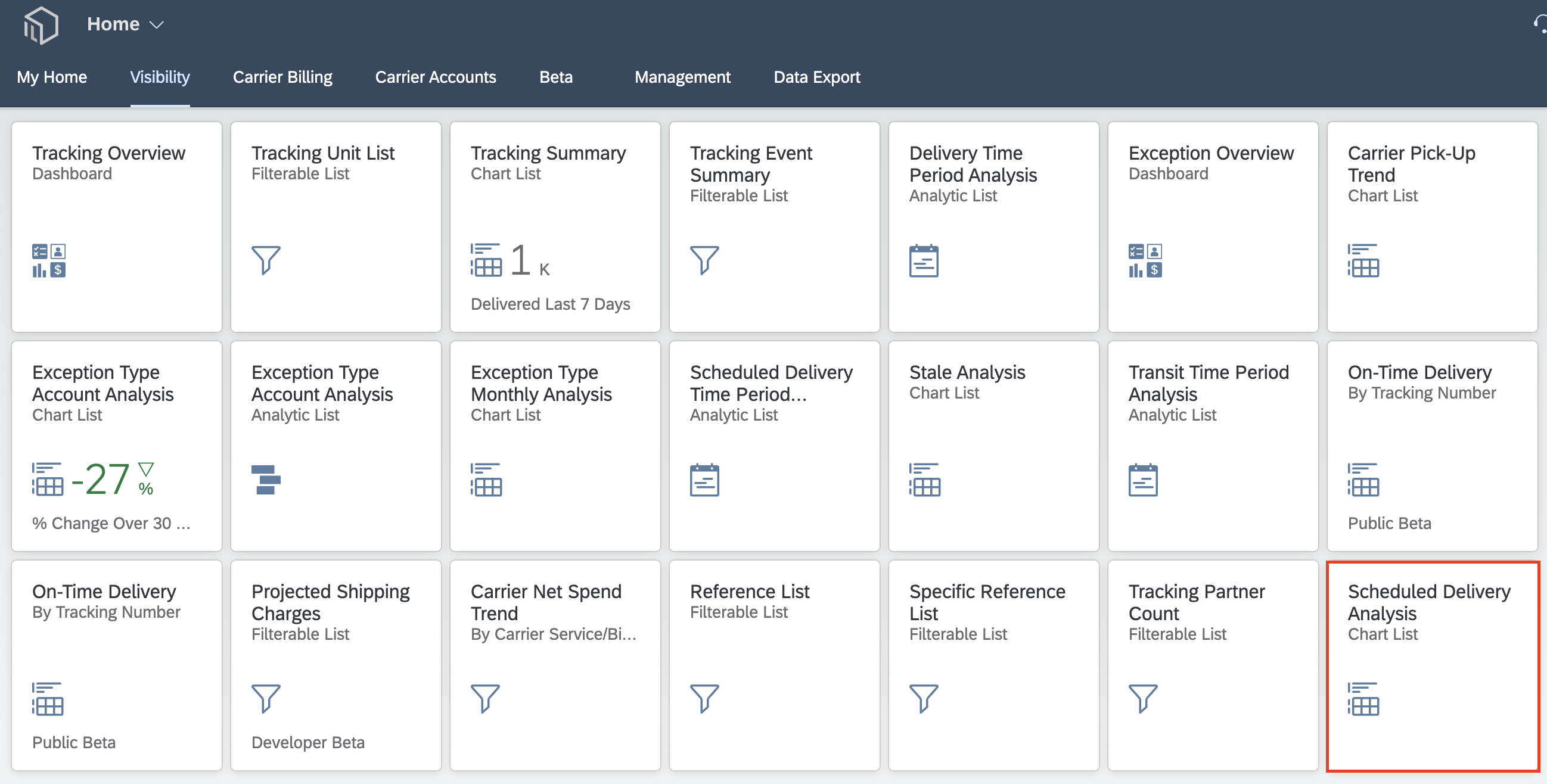
Task: Select the Beta tab
Action: click(555, 77)
